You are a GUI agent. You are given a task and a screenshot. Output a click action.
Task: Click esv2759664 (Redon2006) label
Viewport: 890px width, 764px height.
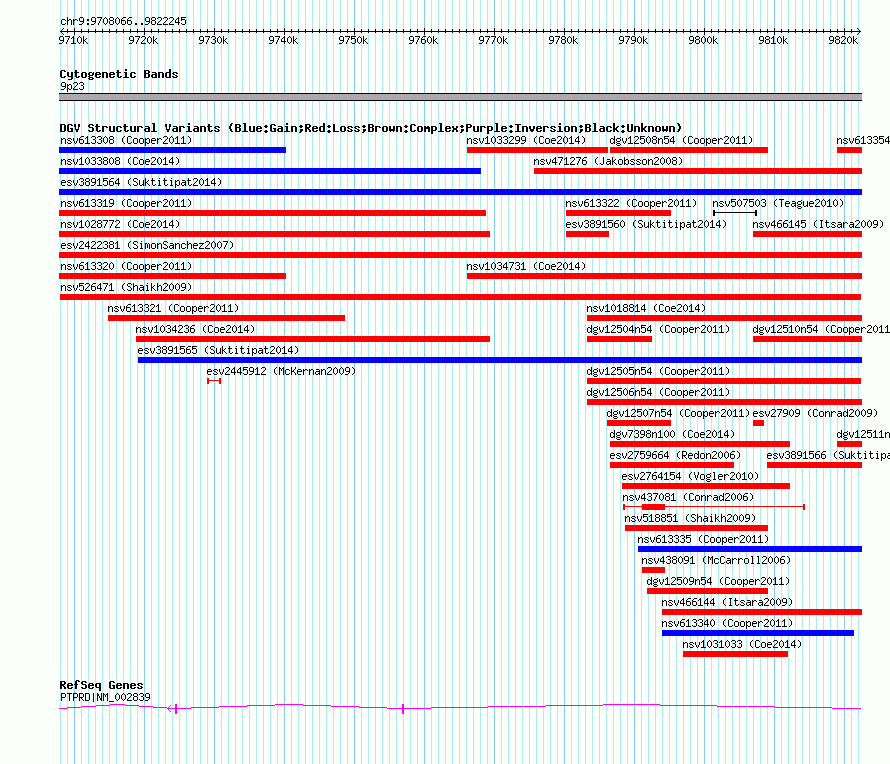point(675,455)
